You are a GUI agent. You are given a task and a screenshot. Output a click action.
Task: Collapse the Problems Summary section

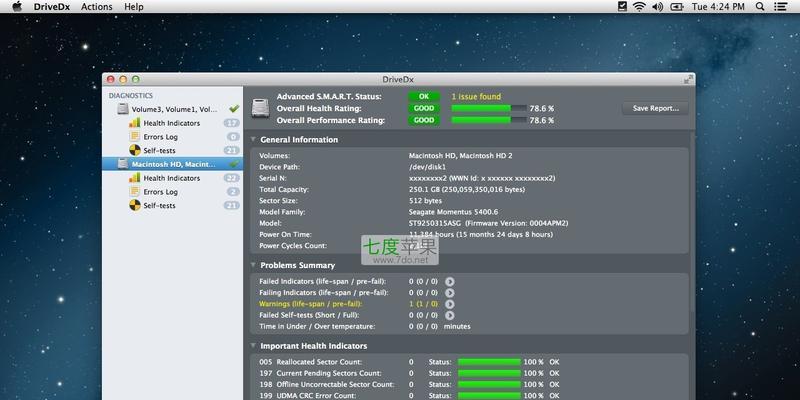point(253,265)
